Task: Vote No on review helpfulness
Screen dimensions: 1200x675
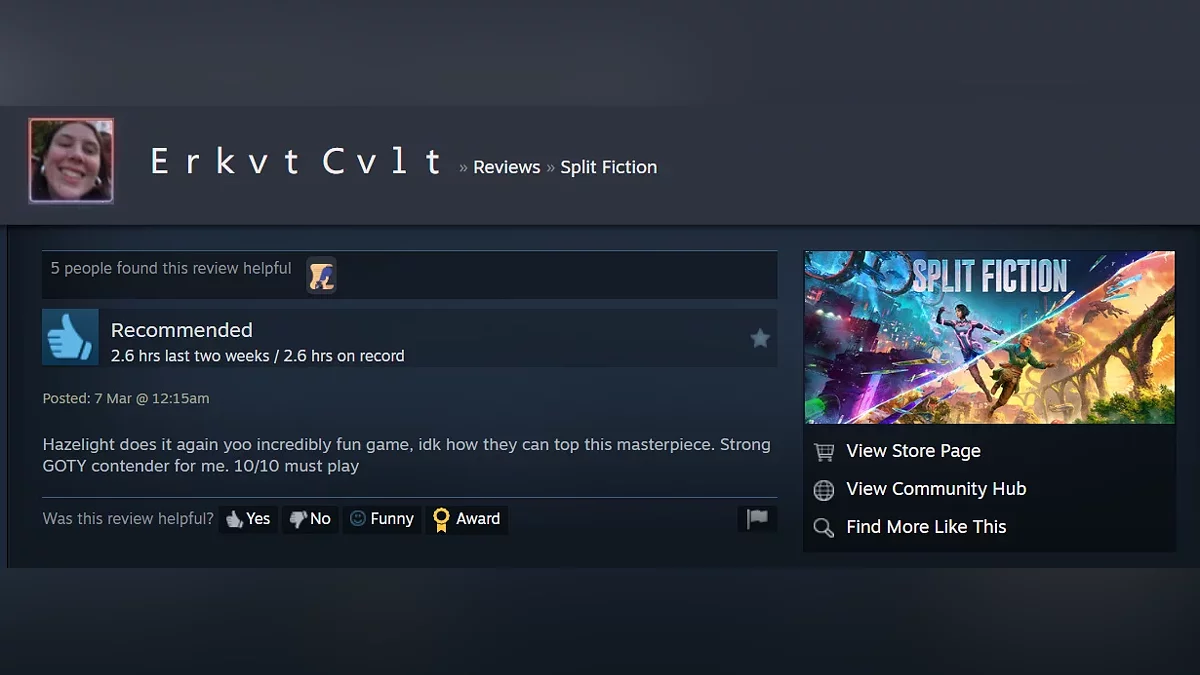Action: click(x=310, y=519)
